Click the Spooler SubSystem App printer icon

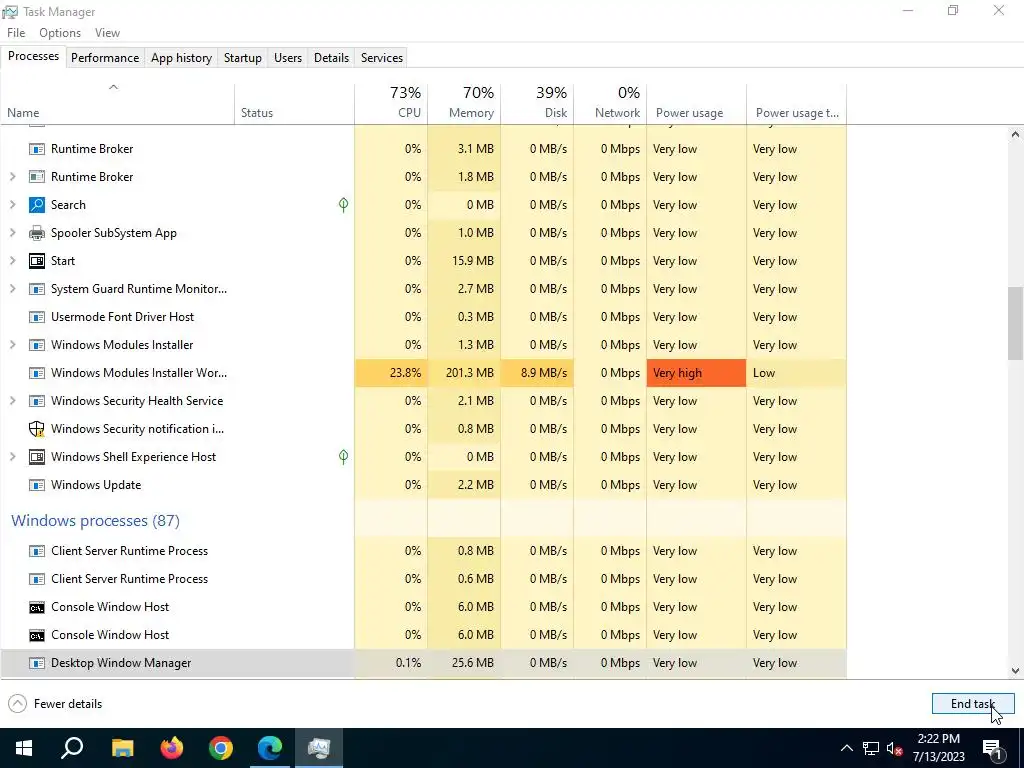coord(37,233)
